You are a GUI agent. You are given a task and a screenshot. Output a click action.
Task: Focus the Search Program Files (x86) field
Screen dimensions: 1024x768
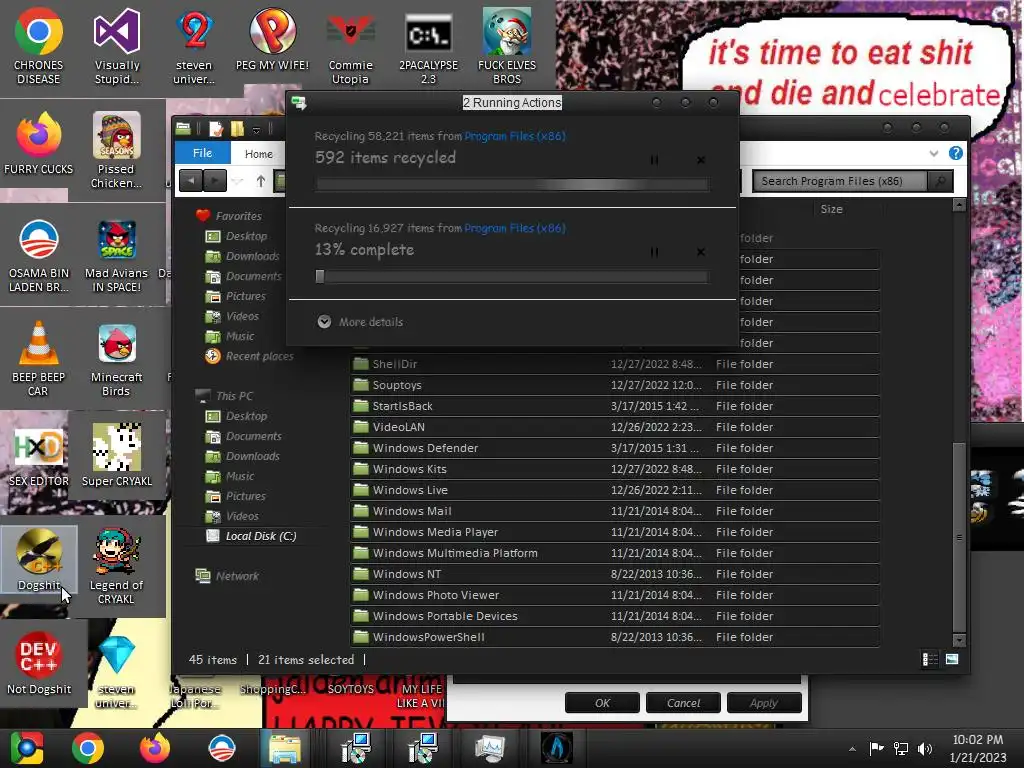pos(839,181)
